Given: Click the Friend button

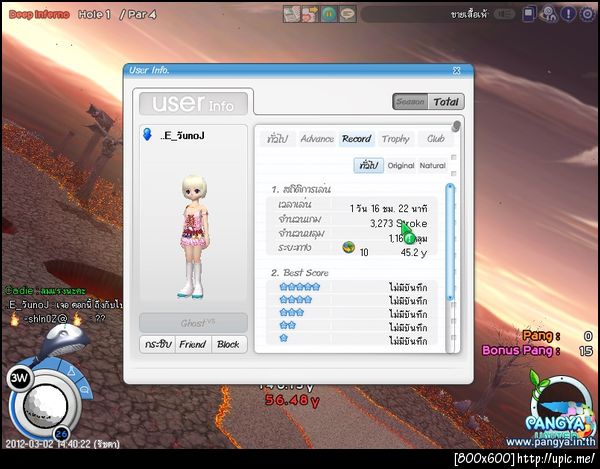Looking at the screenshot, I should tap(192, 344).
